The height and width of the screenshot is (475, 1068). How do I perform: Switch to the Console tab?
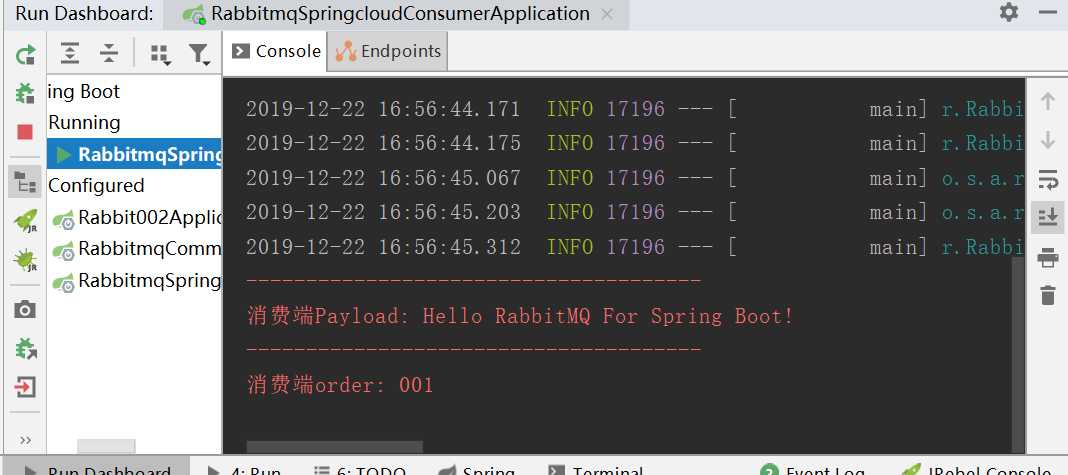coord(277,51)
